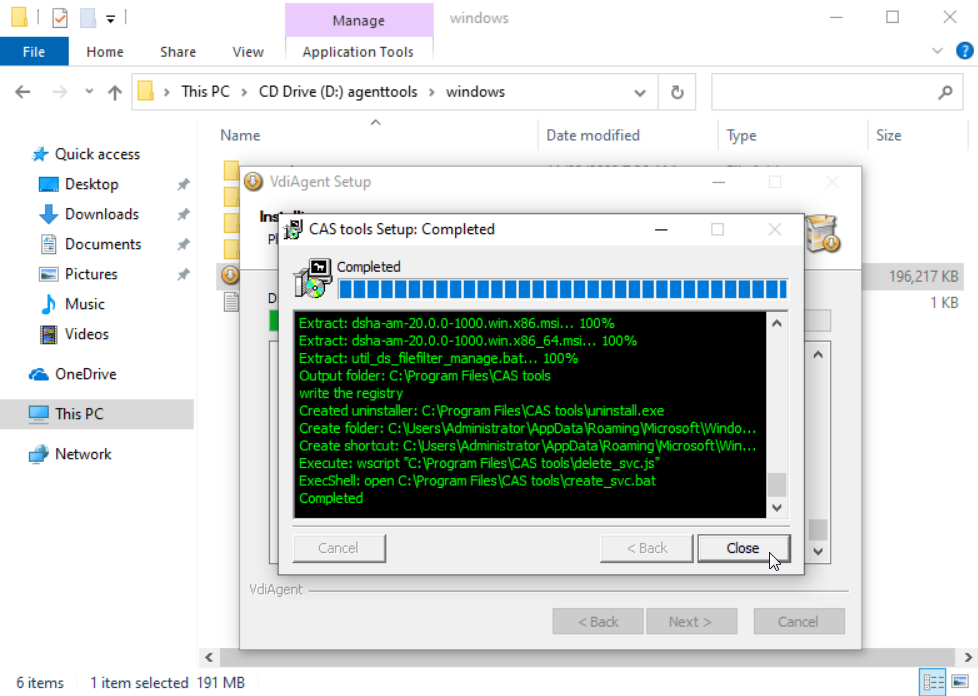Open Customize Quick Access Toolbar dropdown

pyautogui.click(x=110, y=19)
